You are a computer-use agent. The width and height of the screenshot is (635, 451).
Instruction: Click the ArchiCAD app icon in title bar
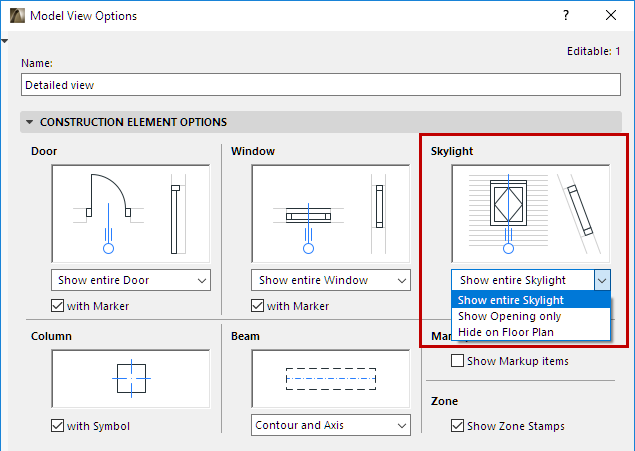tap(17, 16)
